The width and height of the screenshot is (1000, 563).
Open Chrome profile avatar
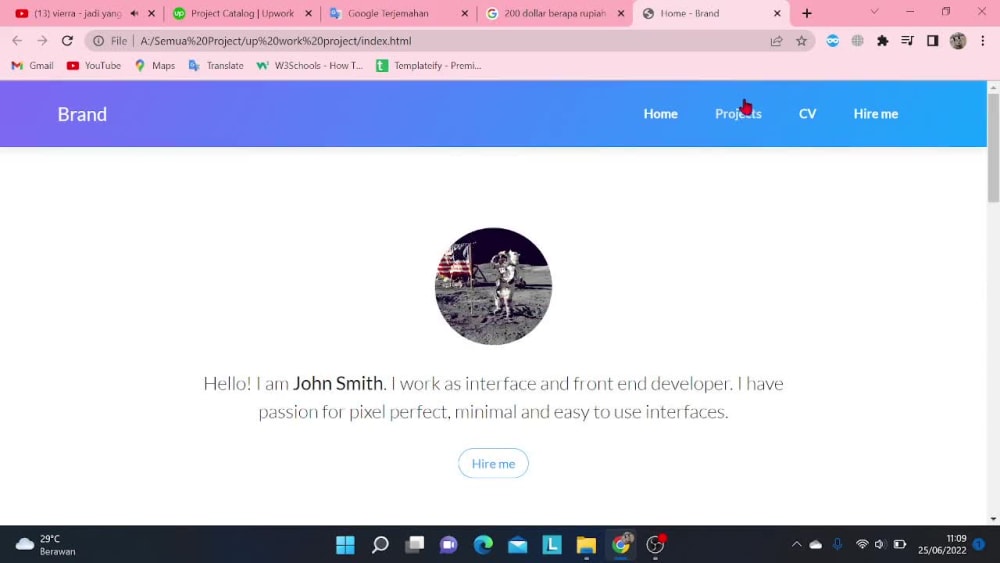(958, 41)
